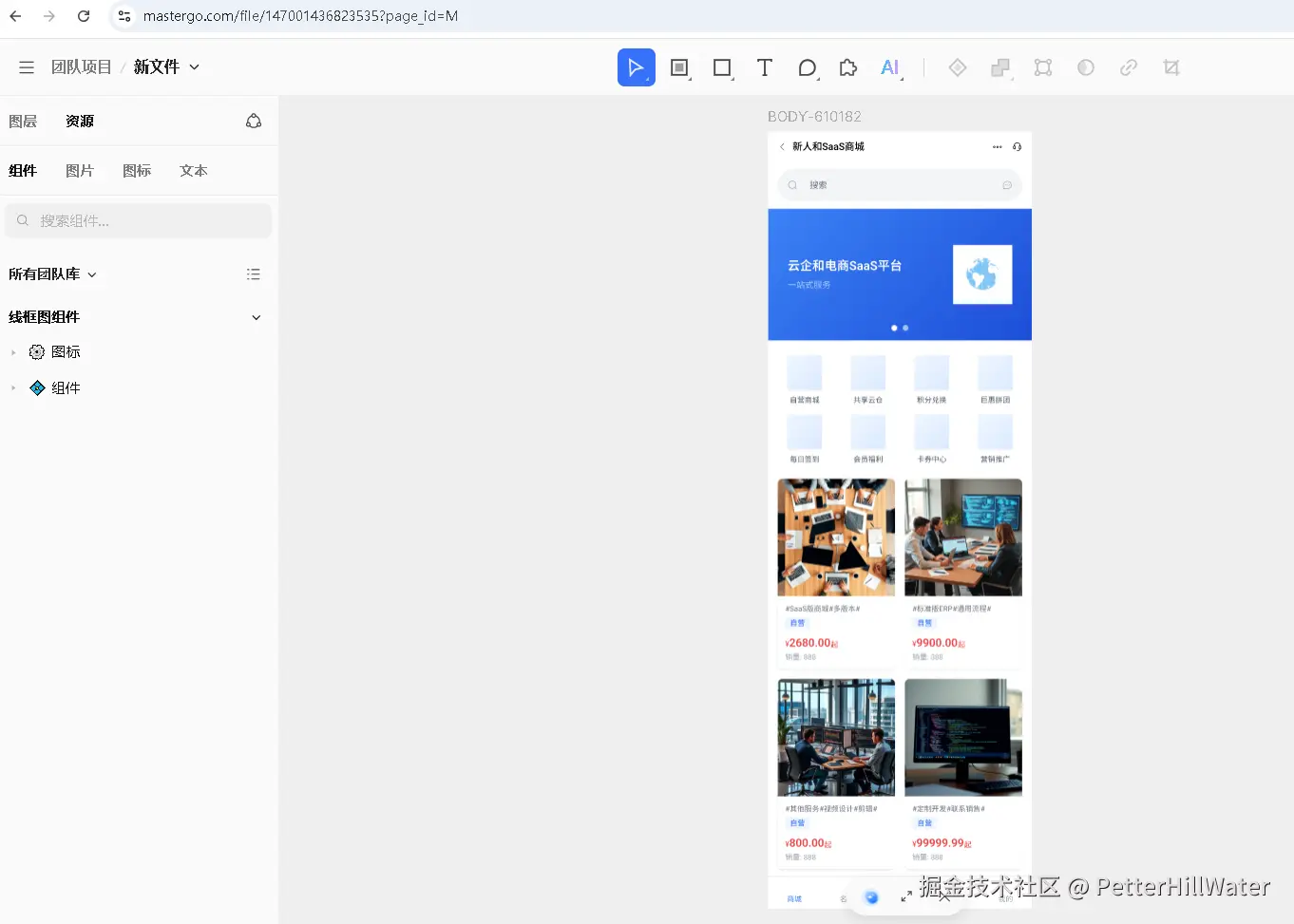Click the ¥99999.99 price text

click(x=942, y=843)
